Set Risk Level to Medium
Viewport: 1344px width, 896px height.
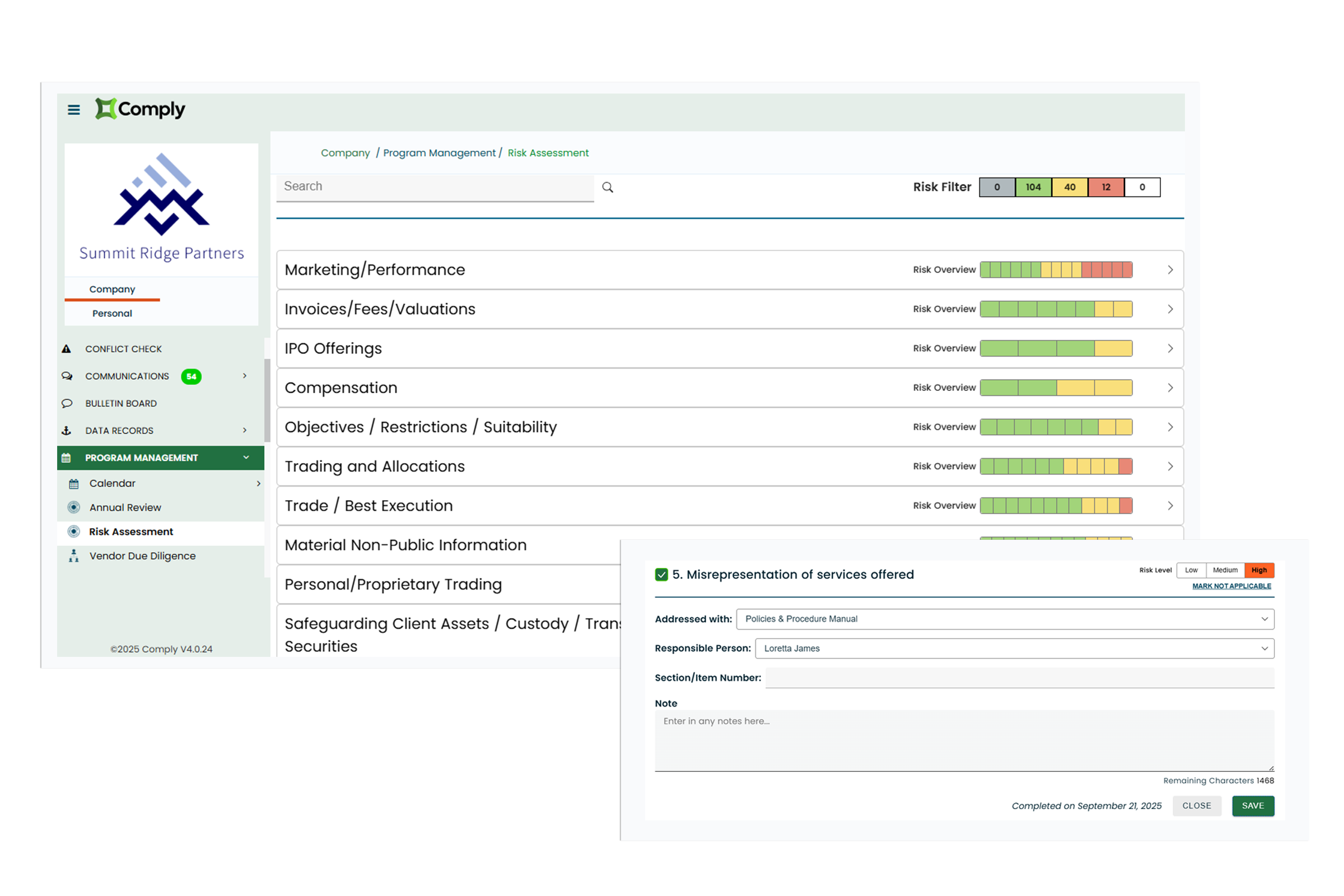1225,570
